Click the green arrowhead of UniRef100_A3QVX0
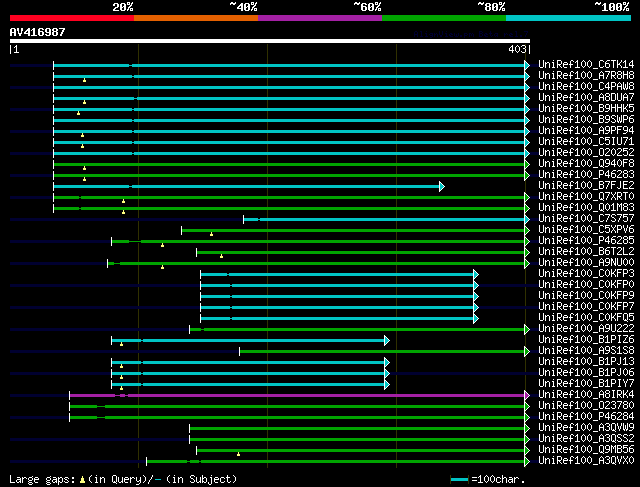 527,462
